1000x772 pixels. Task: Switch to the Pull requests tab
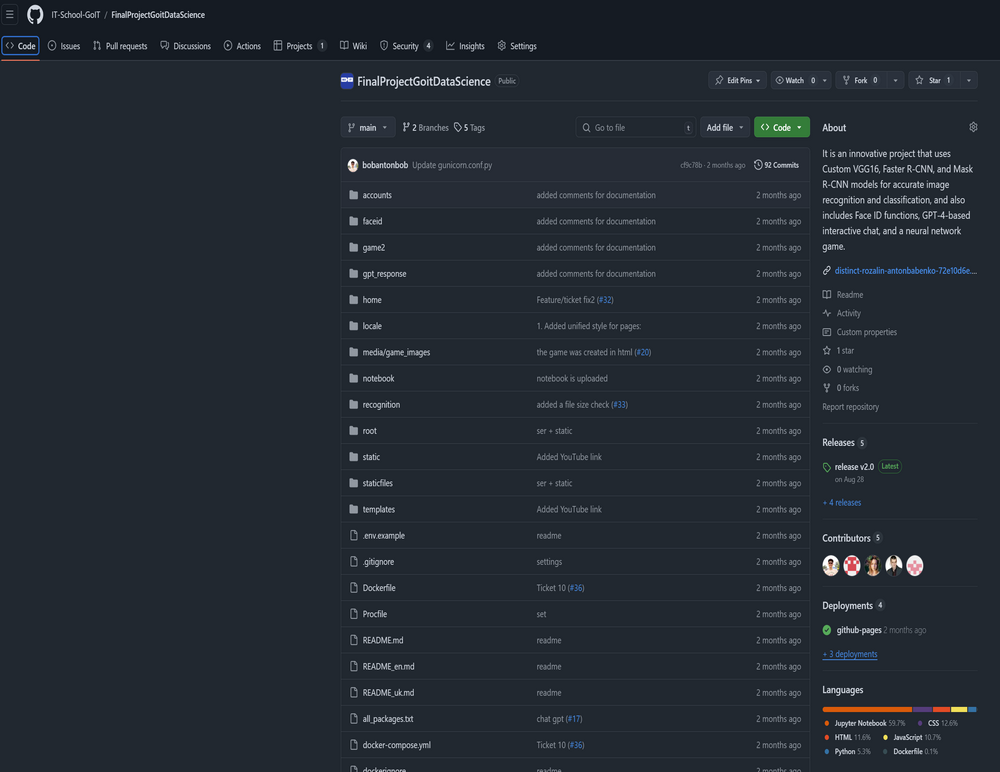pyautogui.click(x=119, y=46)
